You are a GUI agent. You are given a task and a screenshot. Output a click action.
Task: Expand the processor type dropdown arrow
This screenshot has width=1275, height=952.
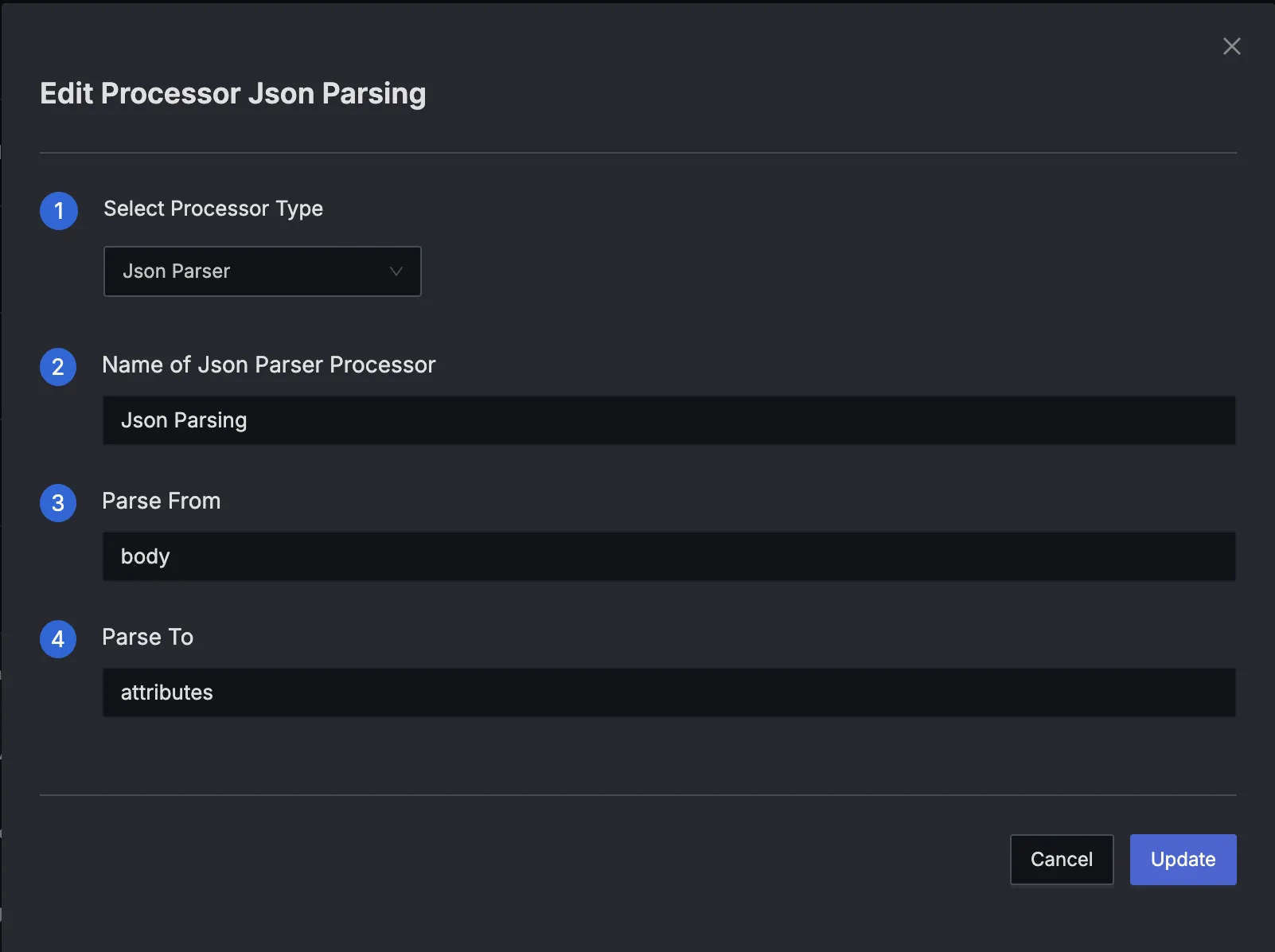(396, 271)
